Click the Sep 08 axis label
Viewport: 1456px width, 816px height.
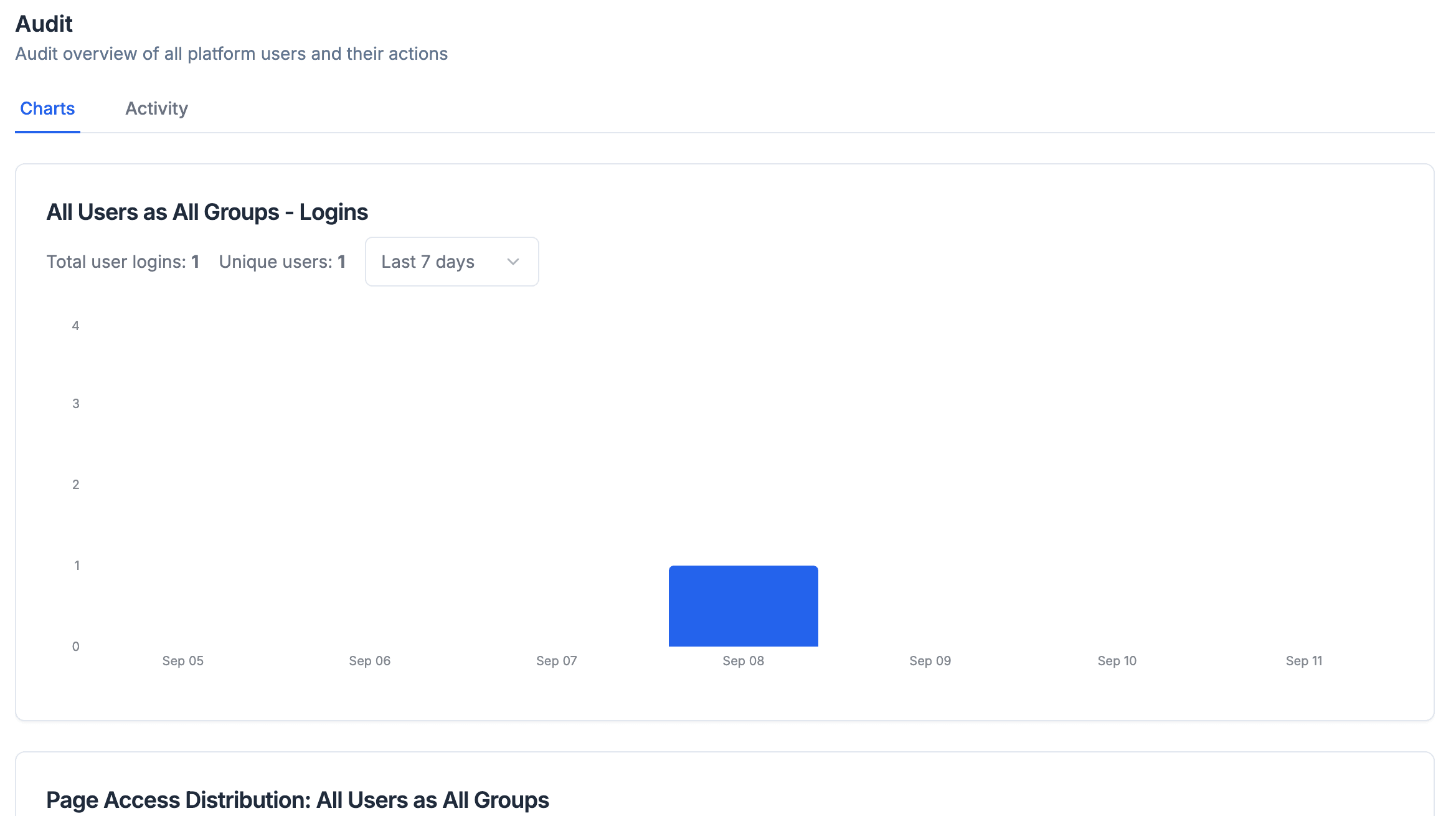click(743, 661)
